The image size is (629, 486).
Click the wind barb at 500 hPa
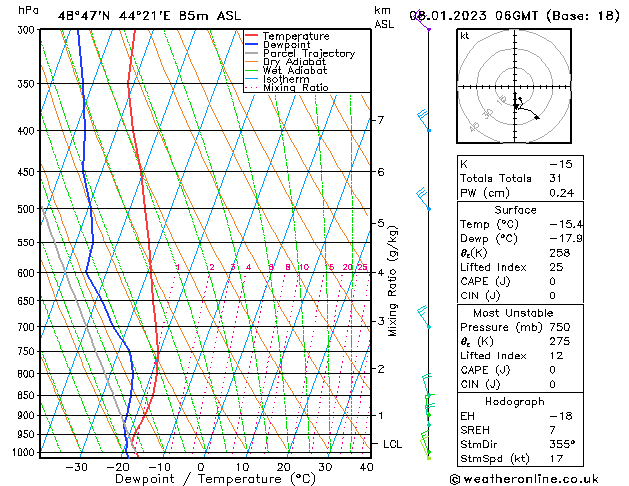click(x=423, y=198)
